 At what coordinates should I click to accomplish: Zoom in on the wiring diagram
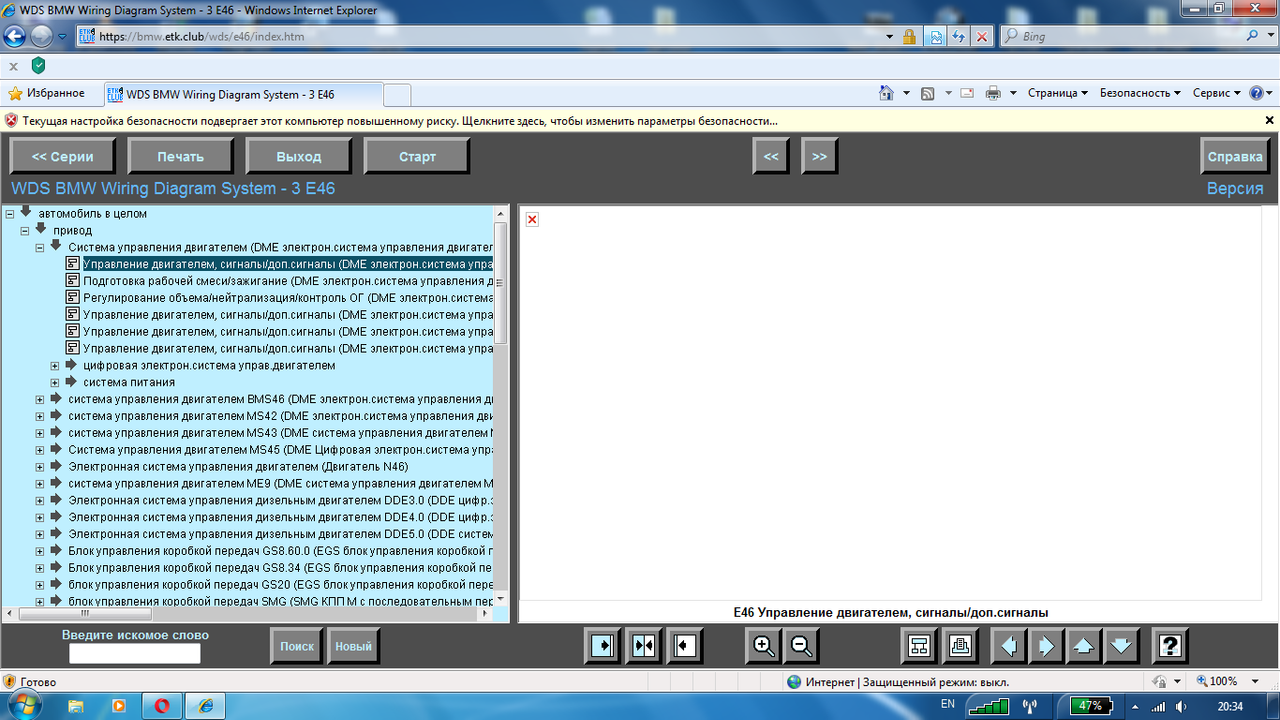pos(765,646)
